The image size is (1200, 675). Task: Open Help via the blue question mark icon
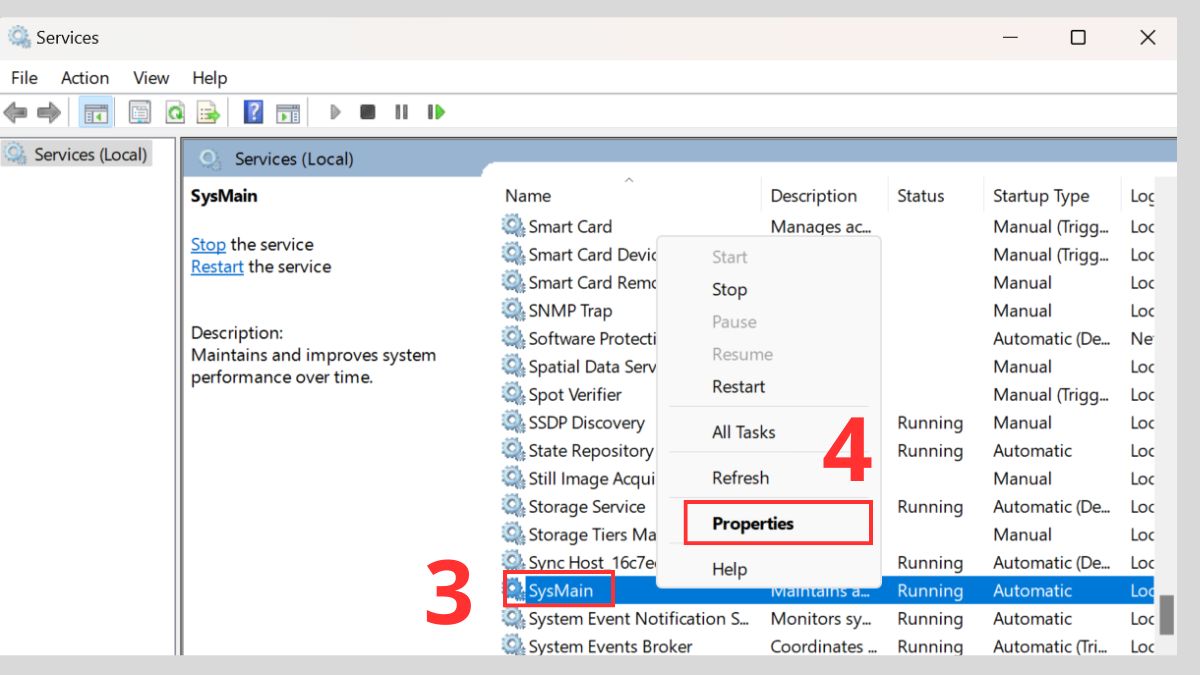(x=254, y=112)
